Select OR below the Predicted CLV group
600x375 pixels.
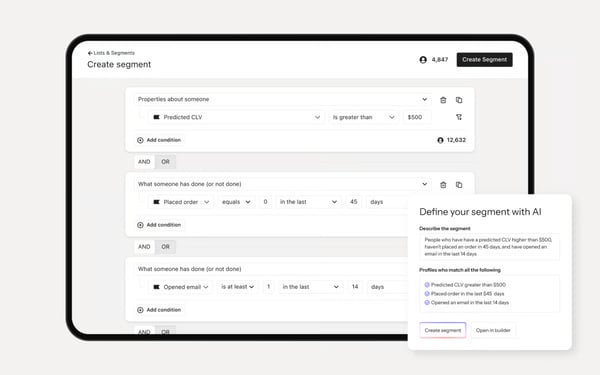coord(165,162)
